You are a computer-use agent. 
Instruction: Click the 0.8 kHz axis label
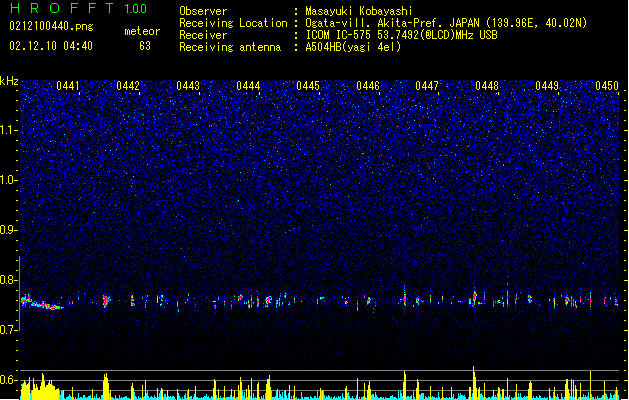click(9, 279)
